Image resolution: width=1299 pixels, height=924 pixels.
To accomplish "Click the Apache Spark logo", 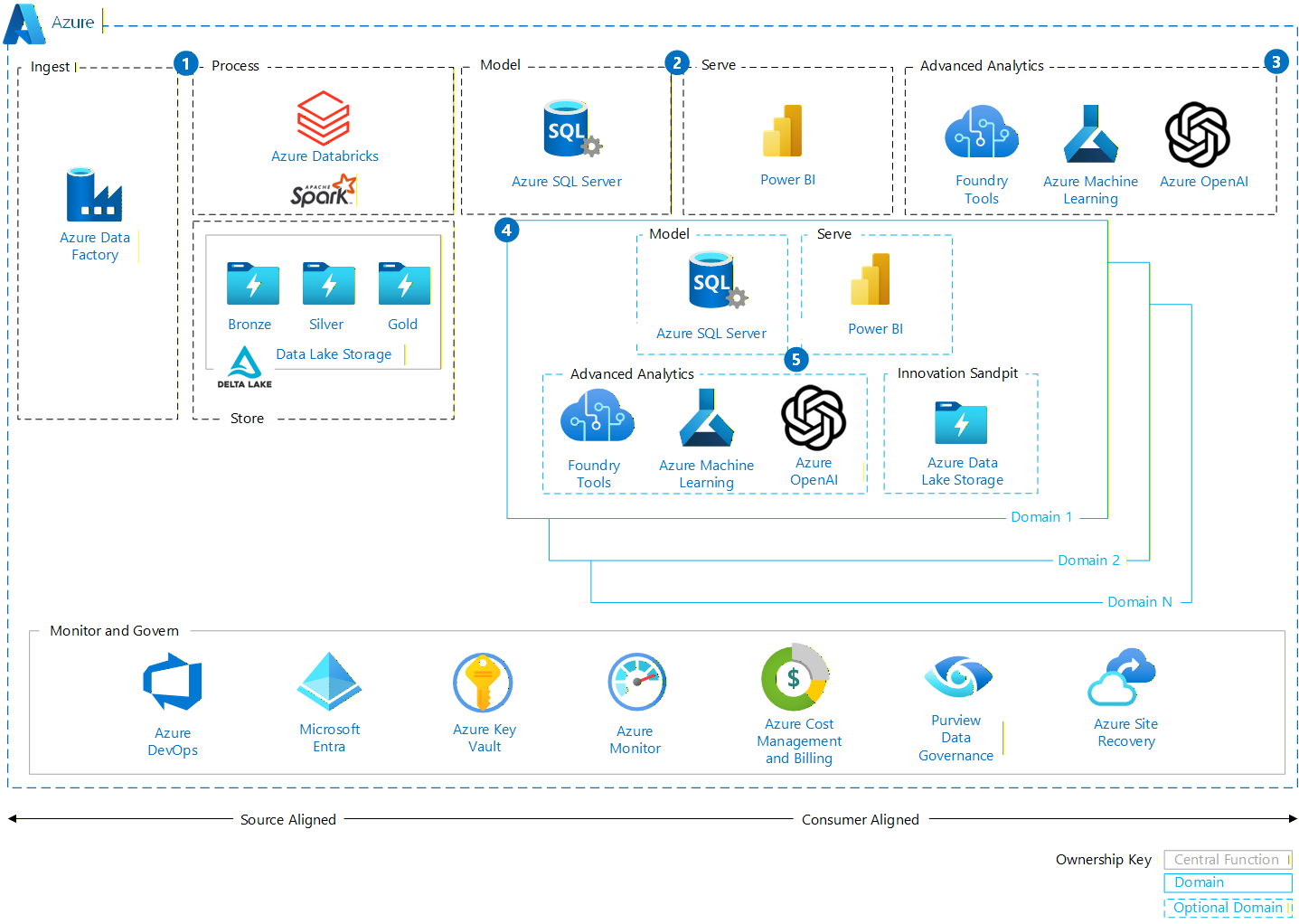I will 324,191.
